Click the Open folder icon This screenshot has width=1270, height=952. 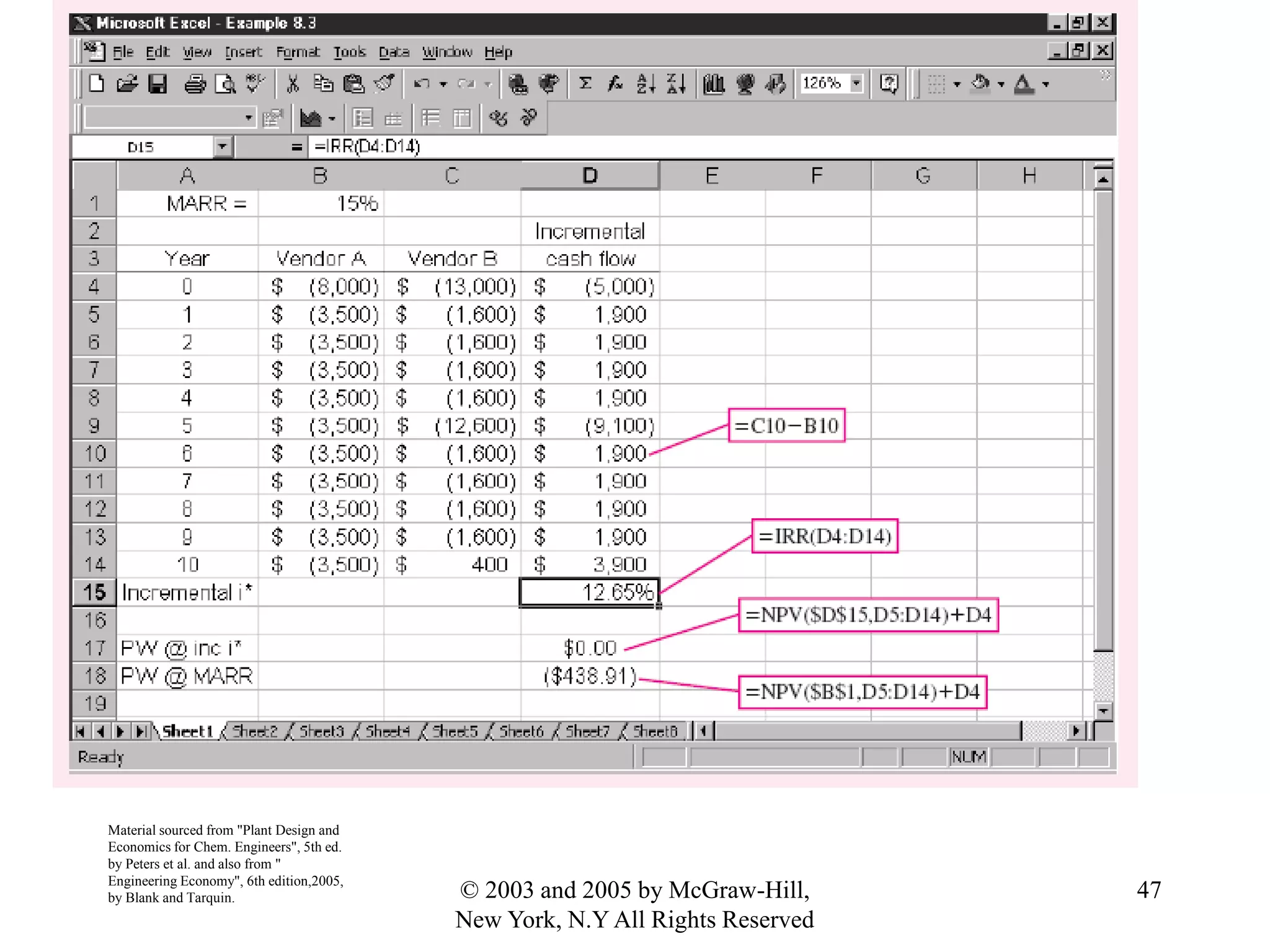tap(127, 84)
